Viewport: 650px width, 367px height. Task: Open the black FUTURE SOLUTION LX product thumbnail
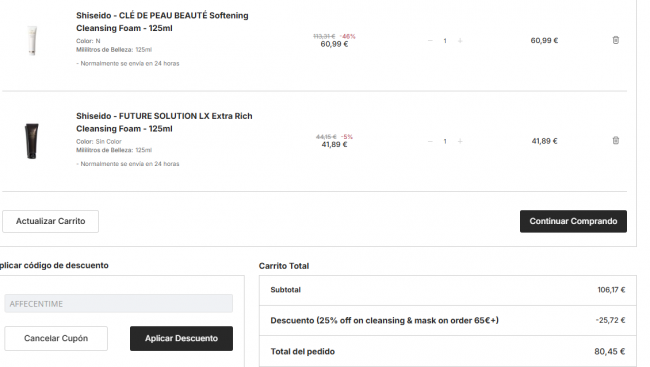pos(32,141)
